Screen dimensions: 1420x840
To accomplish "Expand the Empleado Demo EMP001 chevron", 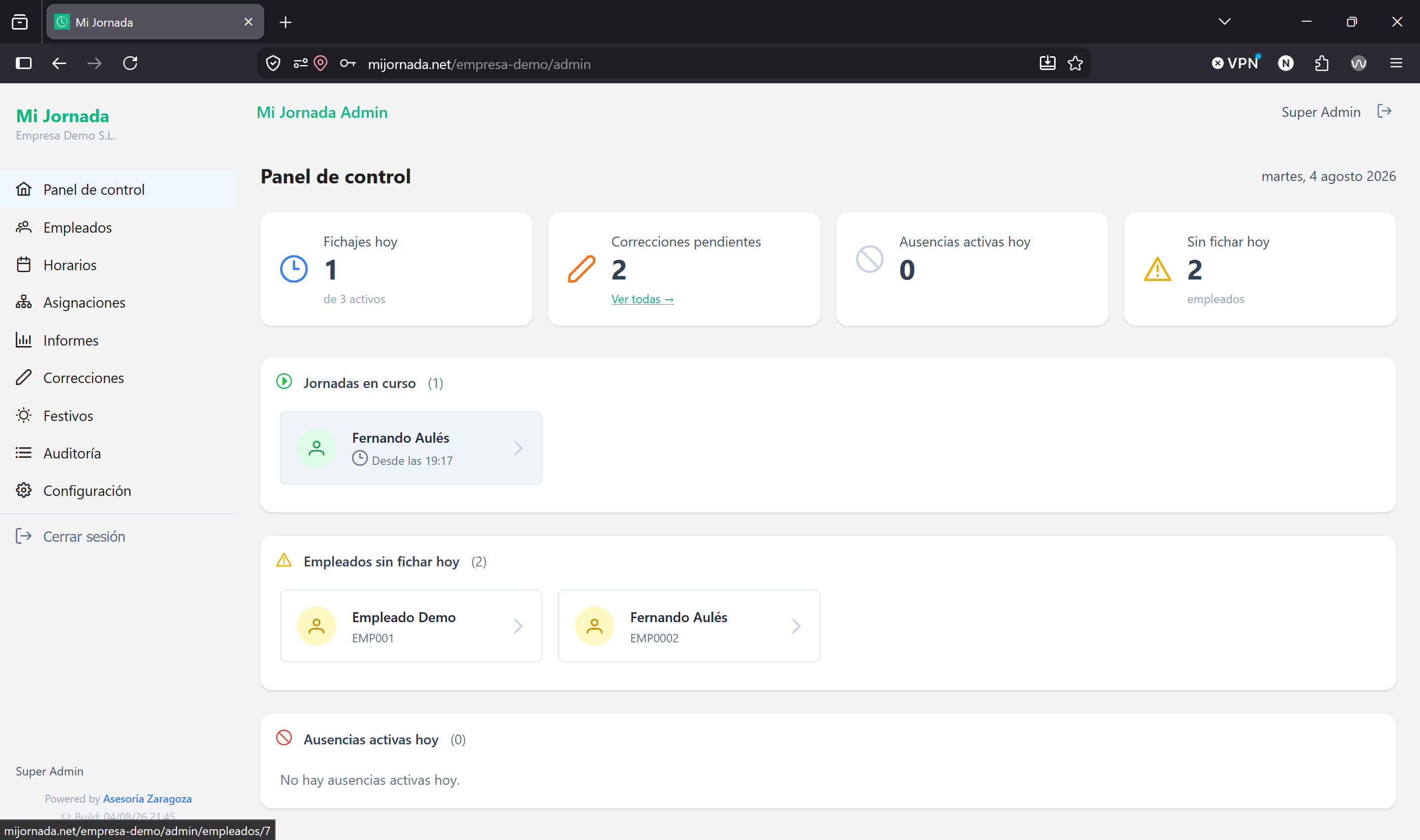I will [x=518, y=626].
